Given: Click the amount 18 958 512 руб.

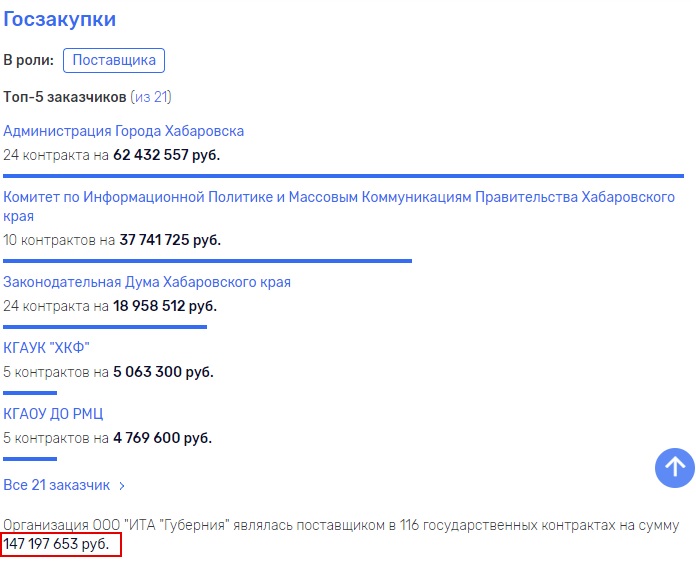Looking at the screenshot, I should [165, 306].
